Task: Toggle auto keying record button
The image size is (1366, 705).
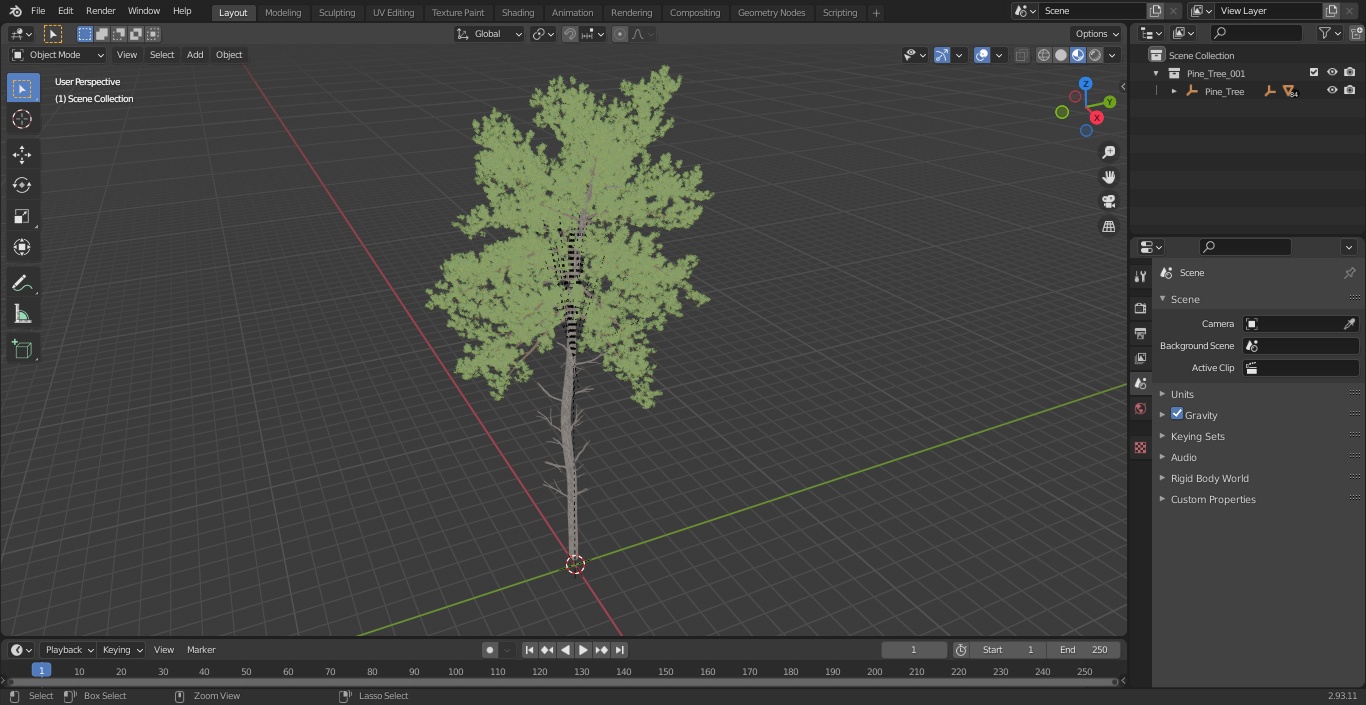Action: tap(490, 650)
